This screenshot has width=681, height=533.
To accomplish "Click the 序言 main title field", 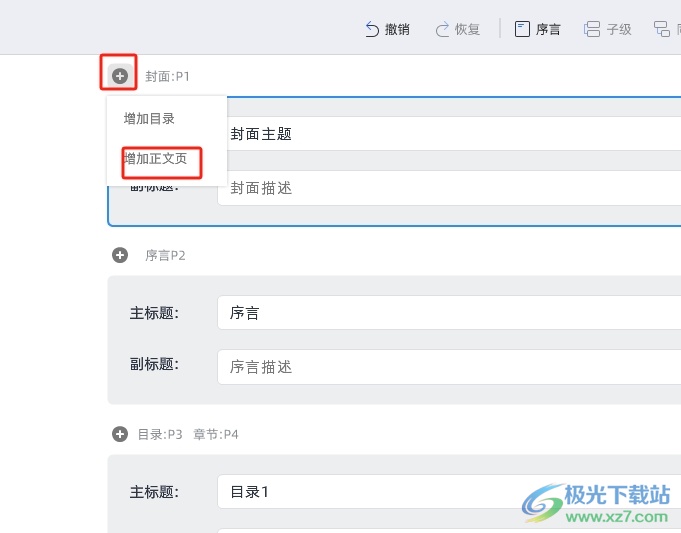I will click(449, 313).
